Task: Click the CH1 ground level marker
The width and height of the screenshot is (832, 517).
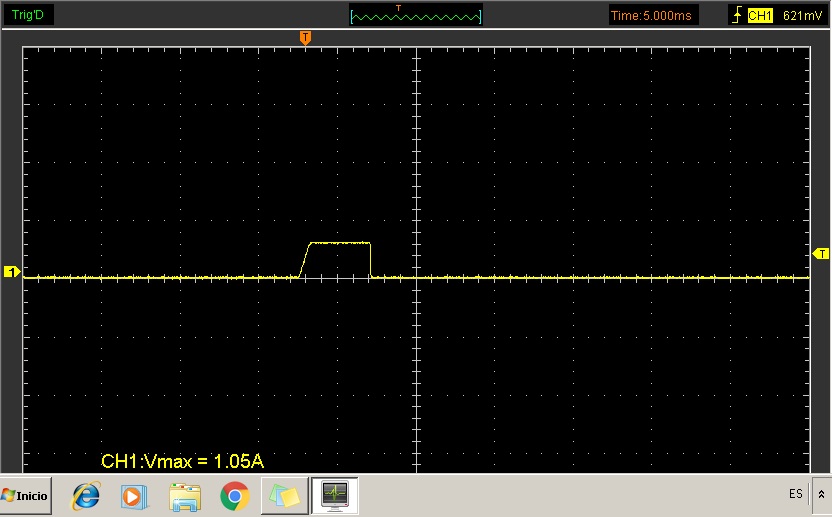Action: 12,272
